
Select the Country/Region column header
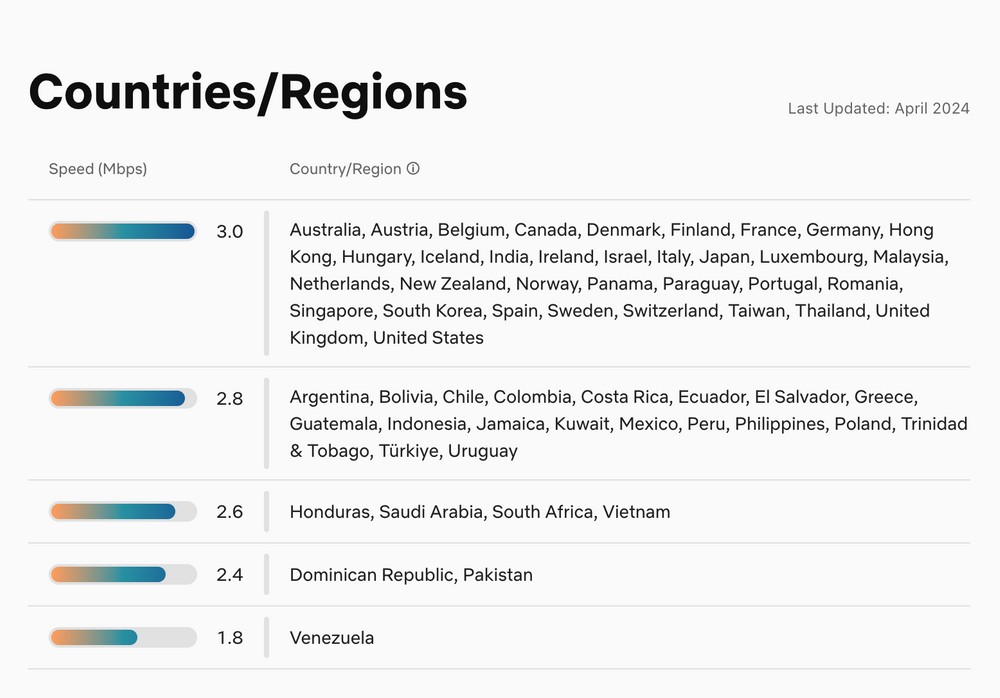coord(345,169)
